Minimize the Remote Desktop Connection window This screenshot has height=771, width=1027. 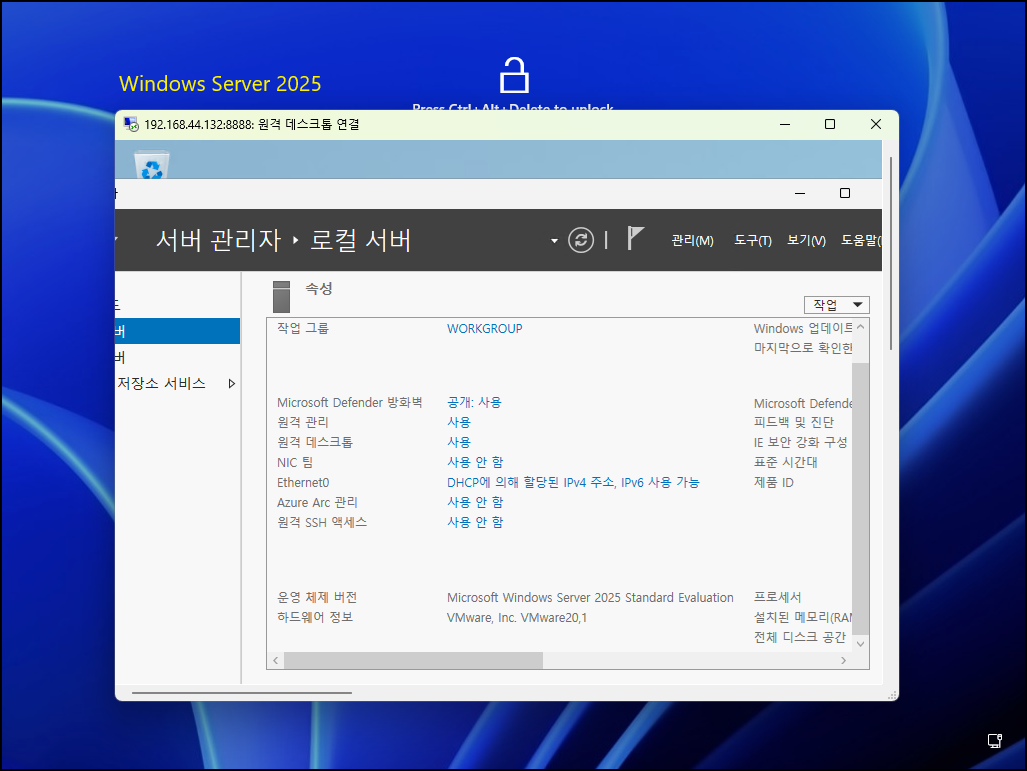click(x=785, y=124)
